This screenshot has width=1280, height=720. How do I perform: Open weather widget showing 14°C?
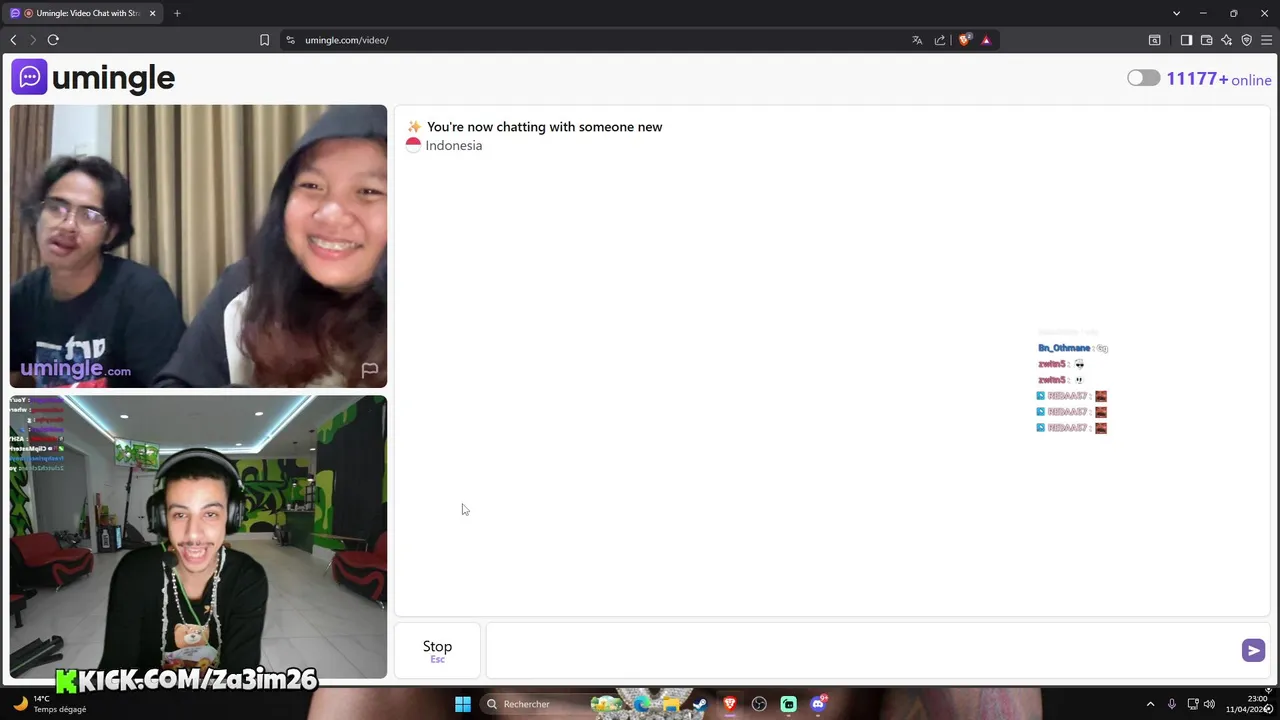[x=50, y=704]
